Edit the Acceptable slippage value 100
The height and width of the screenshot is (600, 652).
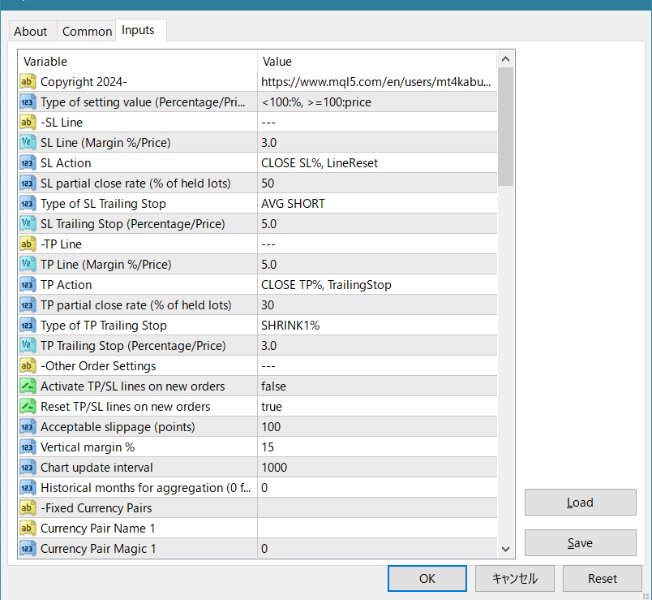click(x=377, y=427)
